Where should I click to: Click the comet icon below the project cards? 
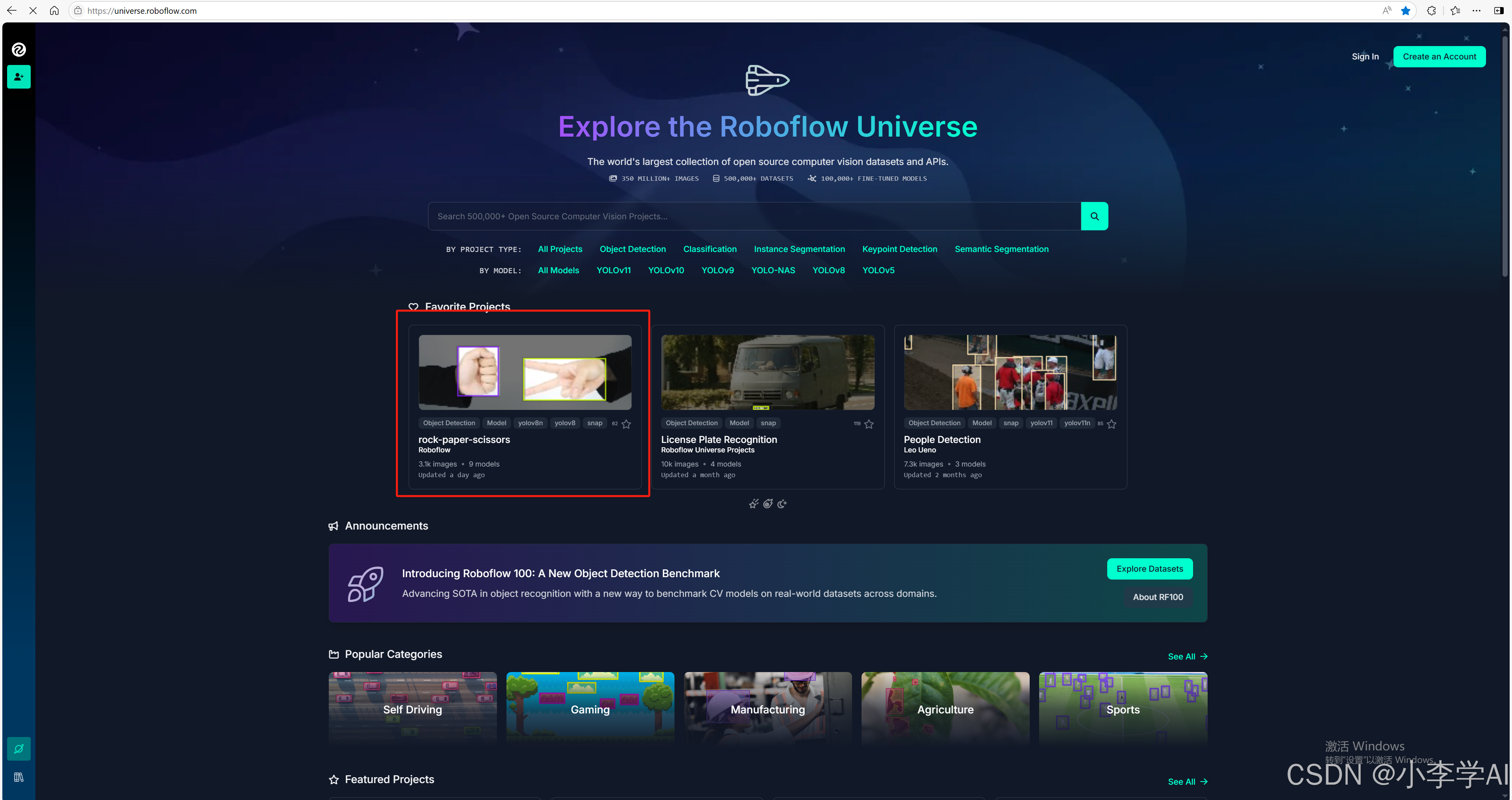[768, 504]
